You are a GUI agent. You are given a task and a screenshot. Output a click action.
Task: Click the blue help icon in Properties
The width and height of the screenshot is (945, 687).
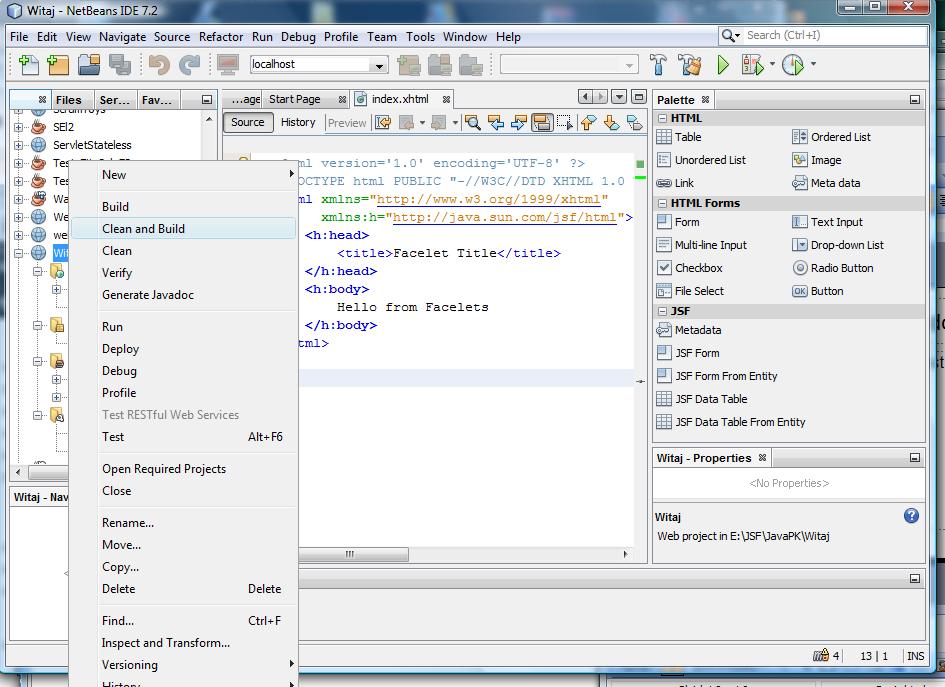click(911, 515)
